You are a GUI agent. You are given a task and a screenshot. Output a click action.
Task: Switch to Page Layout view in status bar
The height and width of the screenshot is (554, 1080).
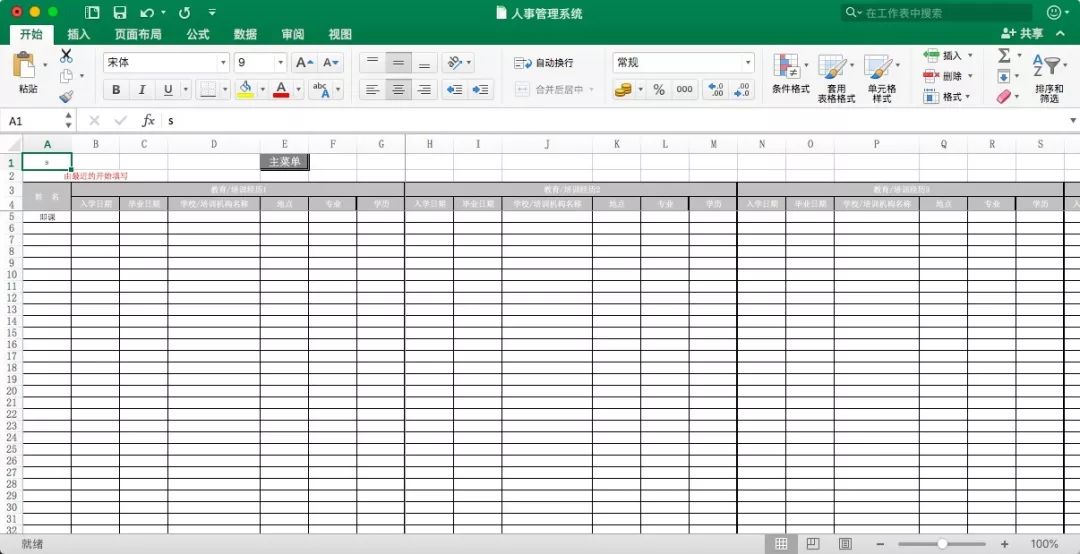(813, 544)
